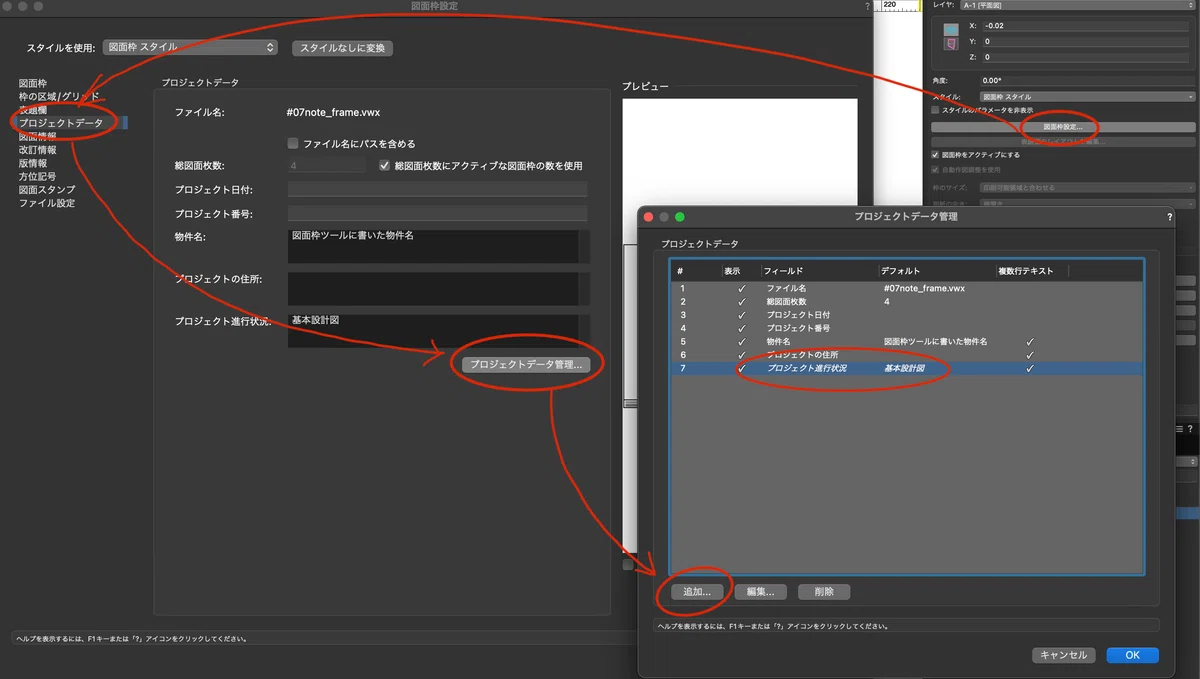Click プロジェクト日付 input field
Screen dimensions: 1200x679
[x=437, y=190]
